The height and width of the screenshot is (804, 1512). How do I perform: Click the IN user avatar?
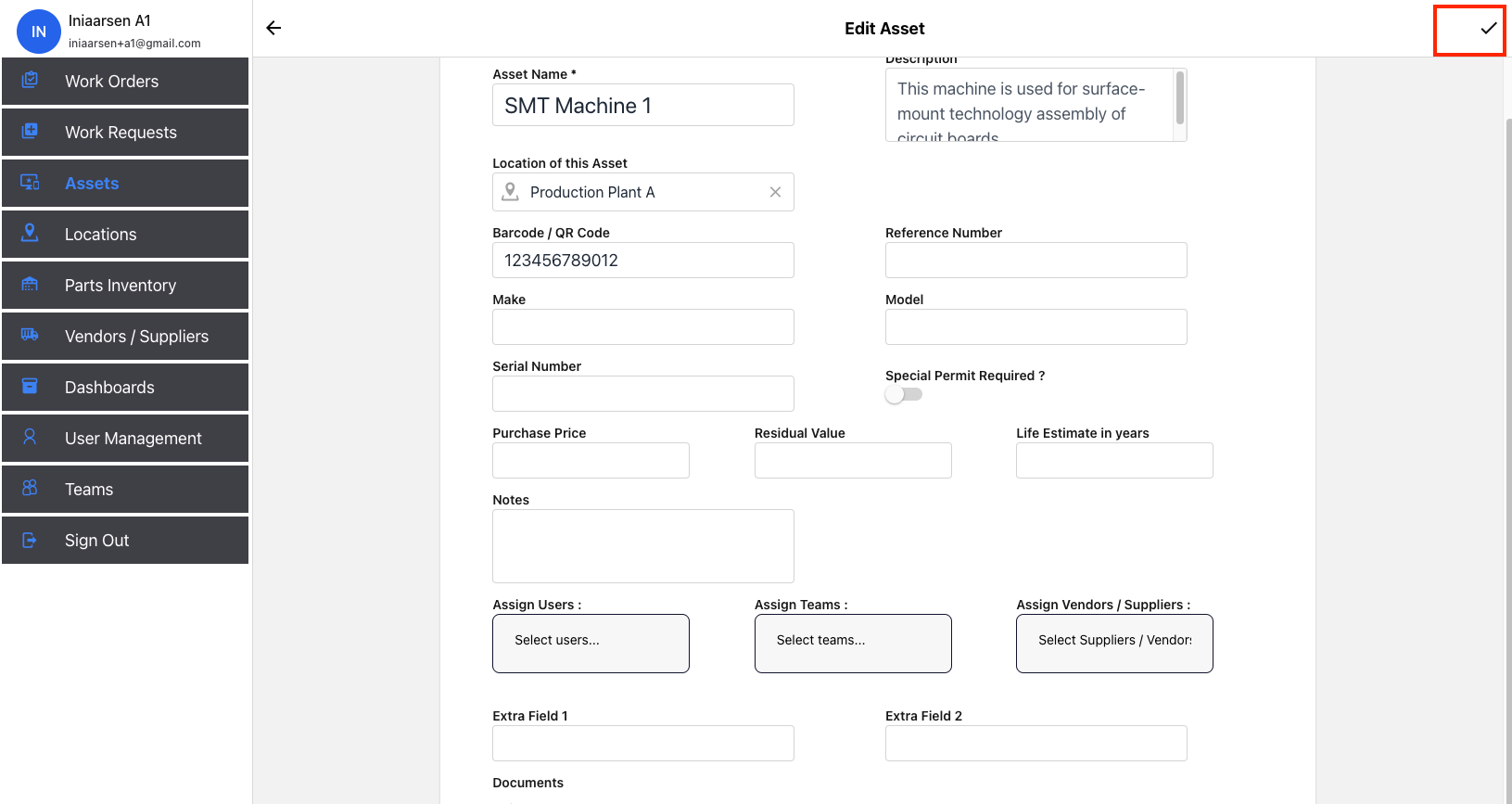point(39,32)
